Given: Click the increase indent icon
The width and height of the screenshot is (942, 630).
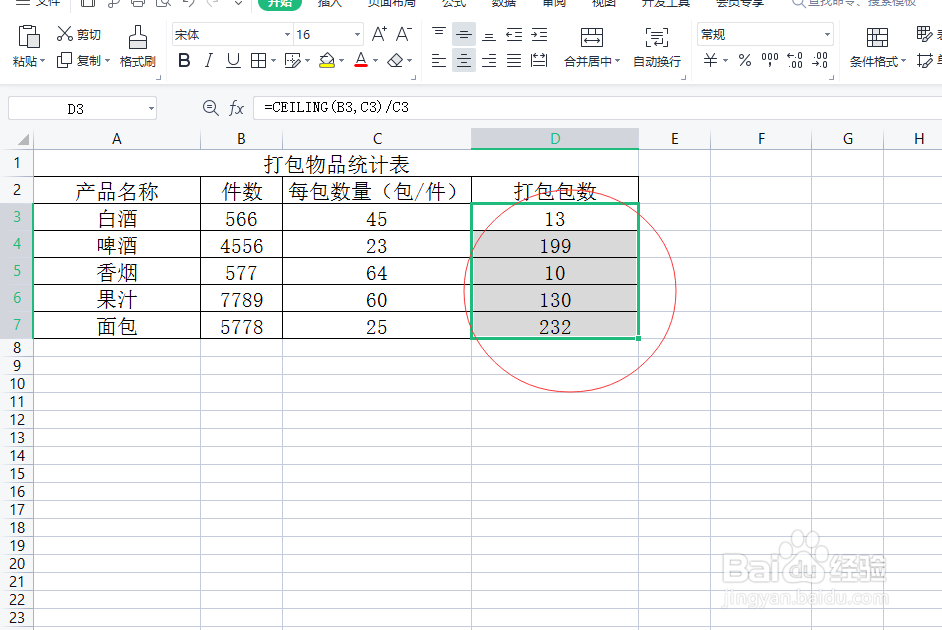Looking at the screenshot, I should click(x=539, y=34).
